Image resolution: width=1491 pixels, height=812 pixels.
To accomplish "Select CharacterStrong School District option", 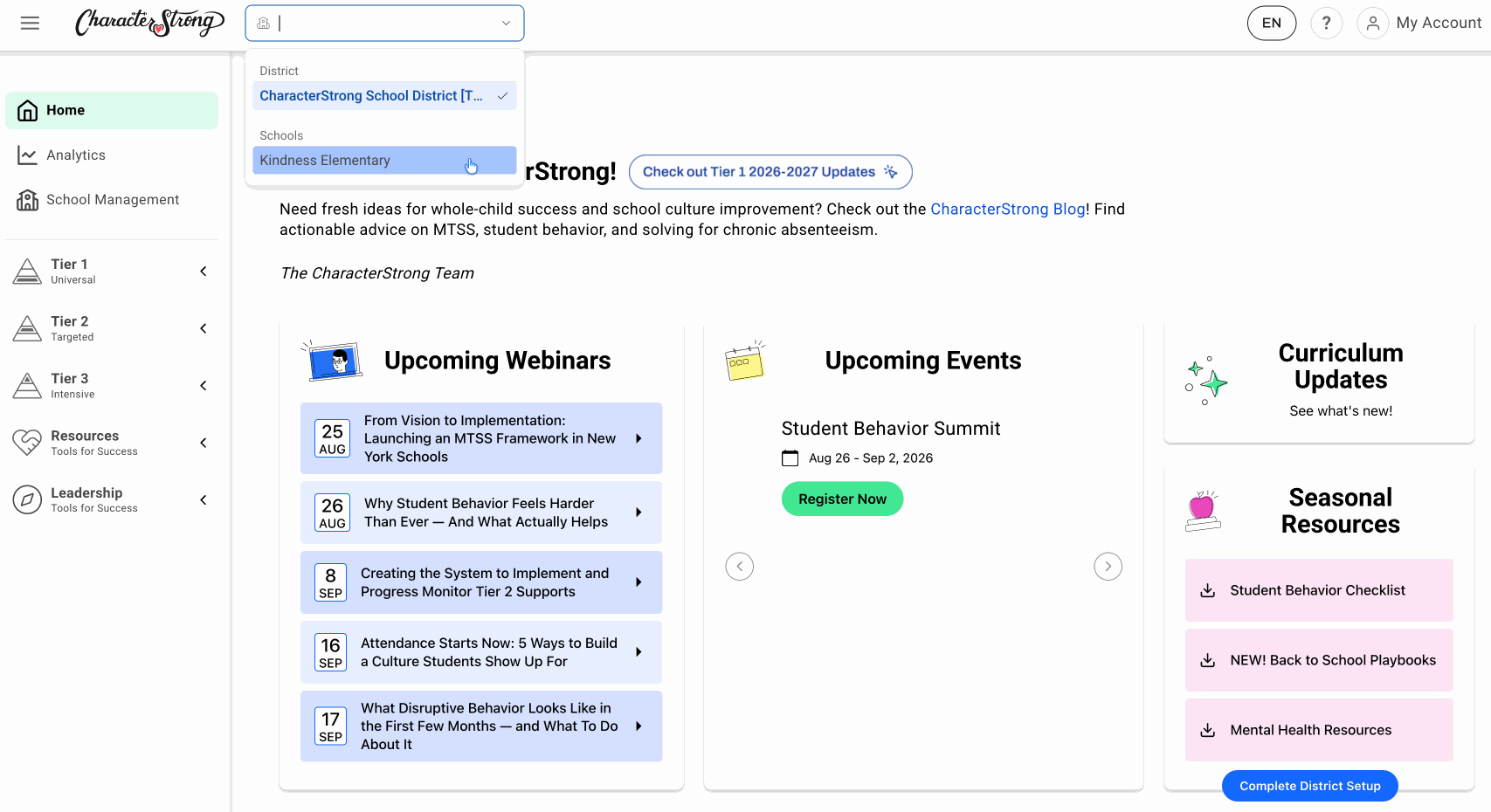I will click(384, 96).
